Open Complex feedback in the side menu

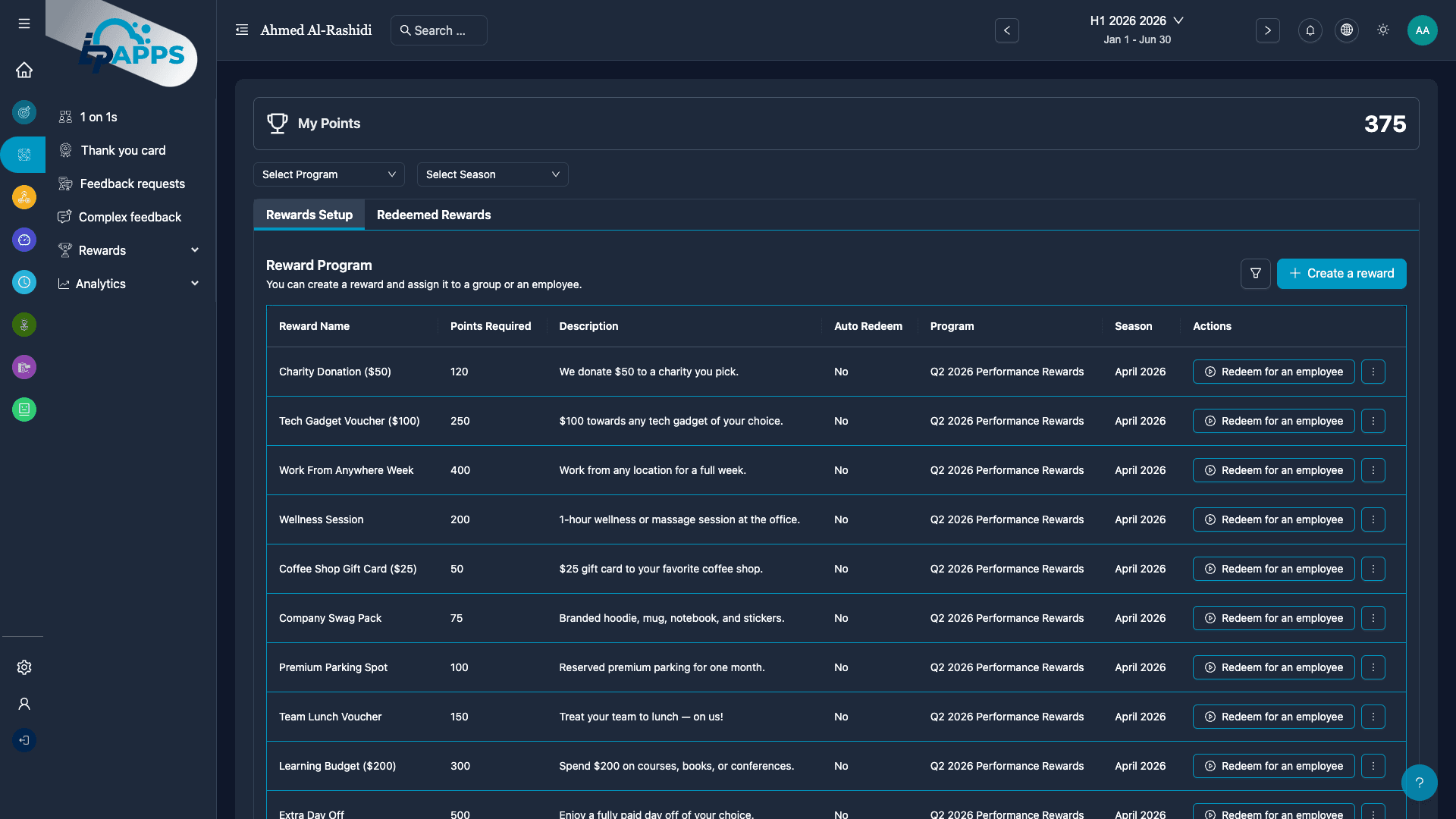coord(129,217)
